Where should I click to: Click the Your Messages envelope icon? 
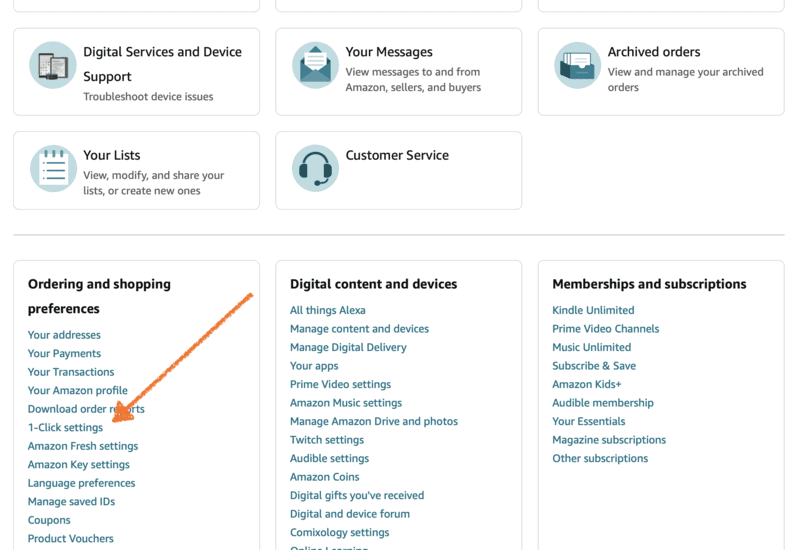315,65
